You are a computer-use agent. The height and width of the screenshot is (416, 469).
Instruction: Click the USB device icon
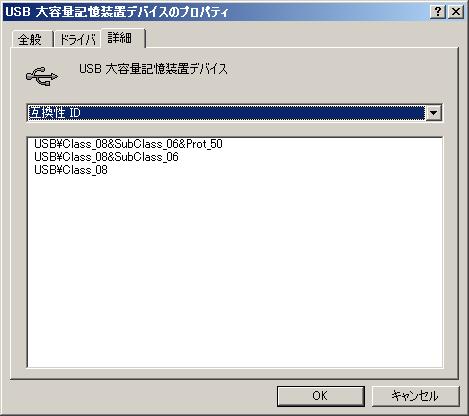point(42,76)
